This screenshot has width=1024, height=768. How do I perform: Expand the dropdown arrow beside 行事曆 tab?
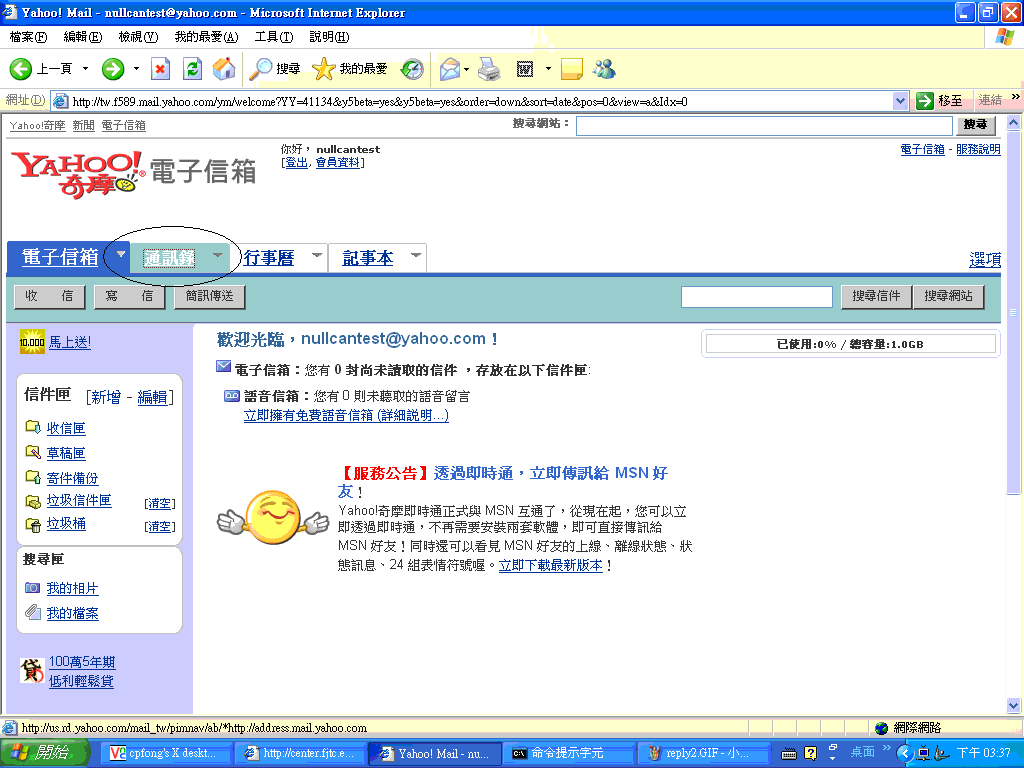(317, 256)
